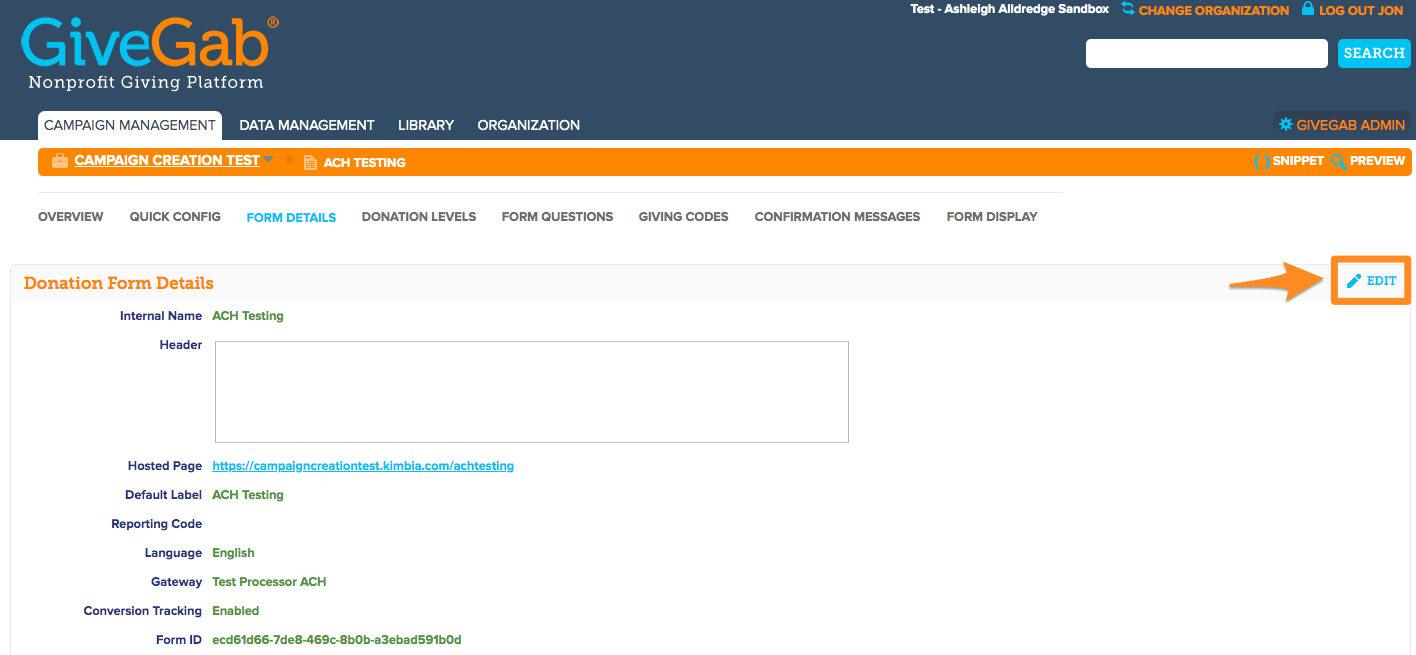Click the Internal Name value ACH Testing
Viewport: 1416px width, 655px height.
tap(248, 316)
